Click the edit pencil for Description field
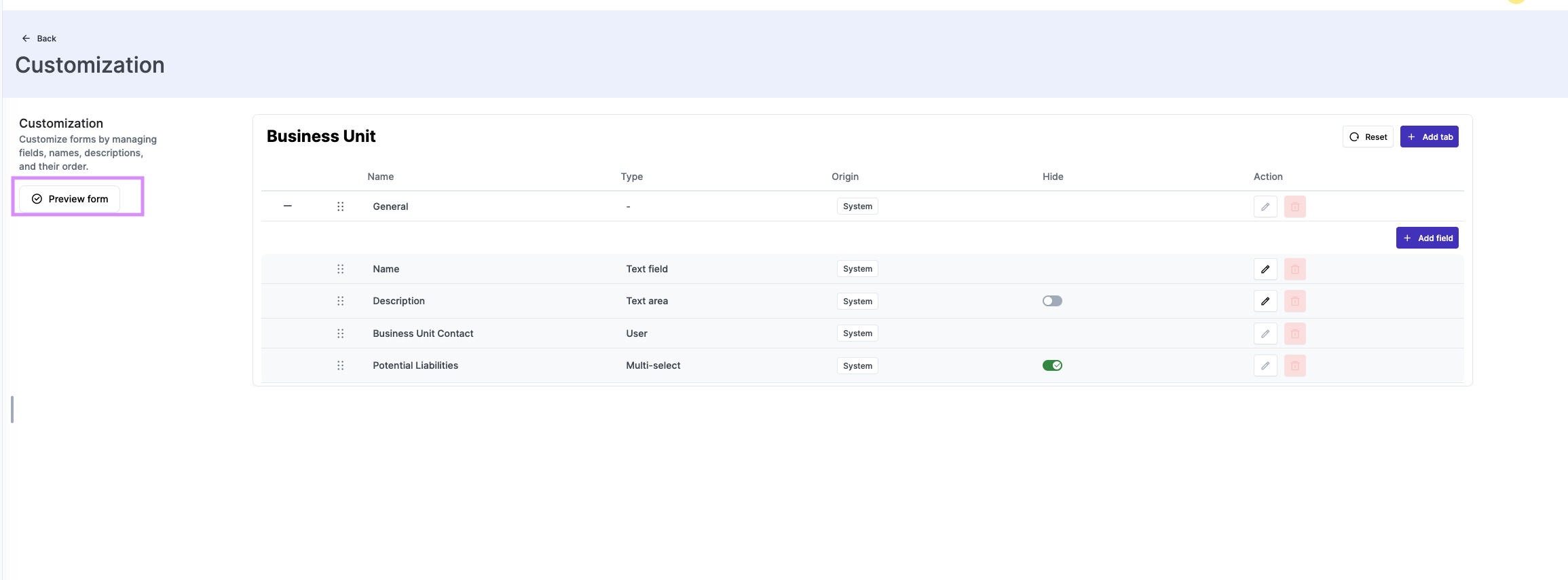This screenshot has height=580, width=1568. [1265, 301]
